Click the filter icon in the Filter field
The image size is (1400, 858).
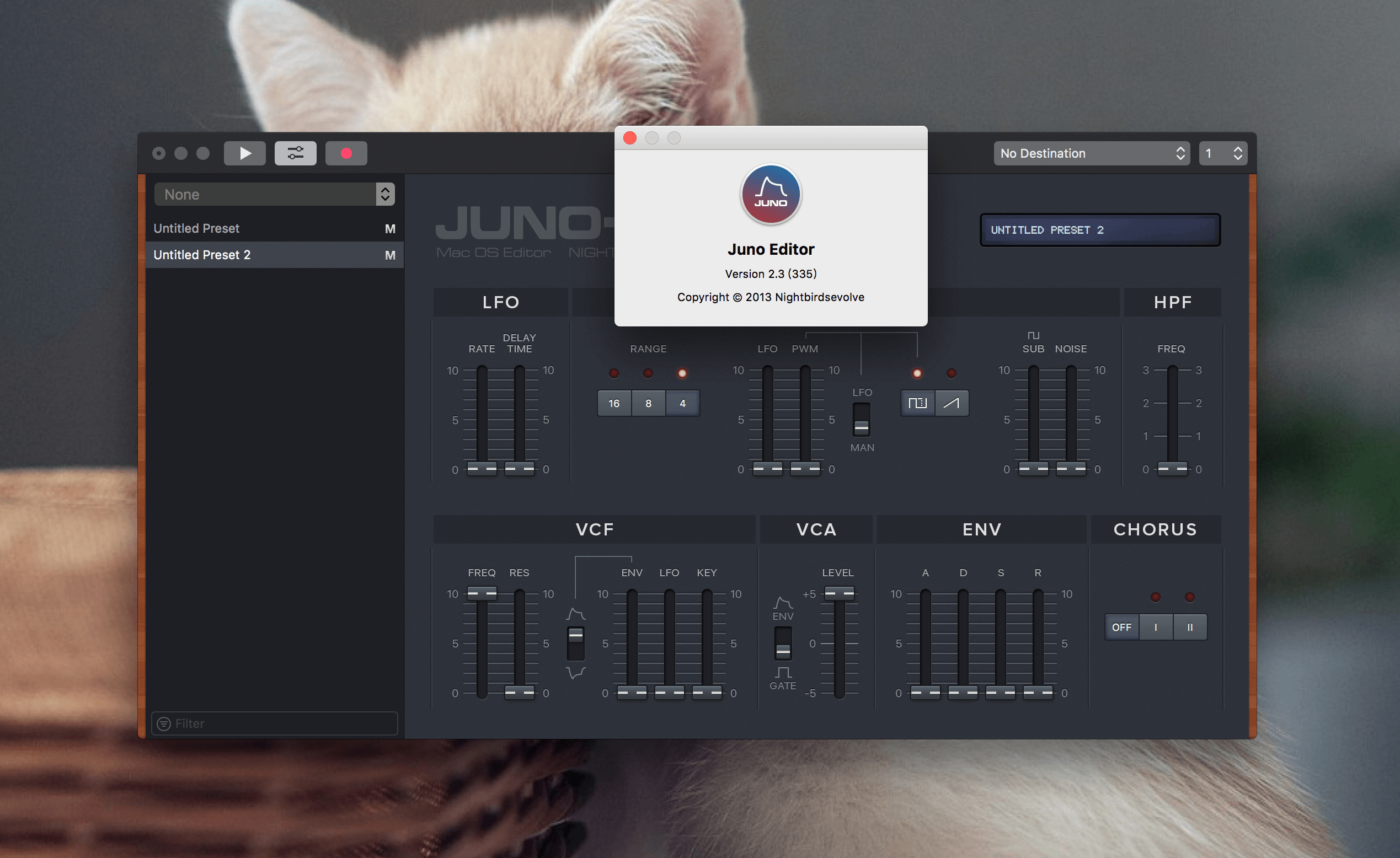point(164,723)
